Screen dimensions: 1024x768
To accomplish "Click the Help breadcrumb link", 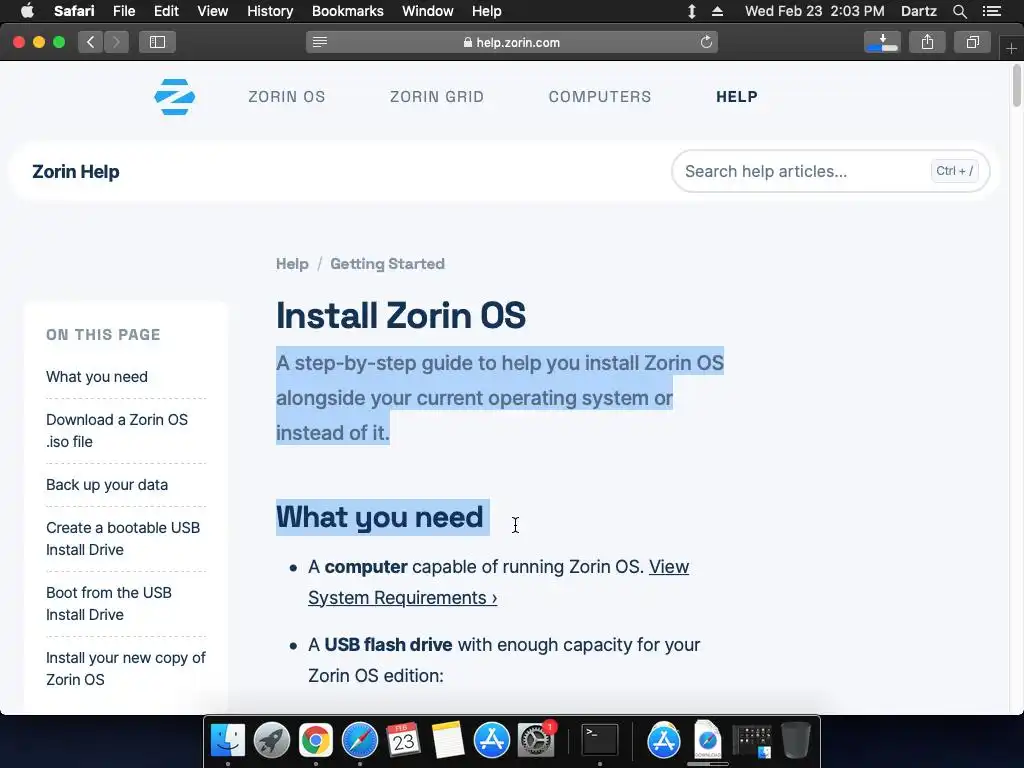I will pos(292,264).
